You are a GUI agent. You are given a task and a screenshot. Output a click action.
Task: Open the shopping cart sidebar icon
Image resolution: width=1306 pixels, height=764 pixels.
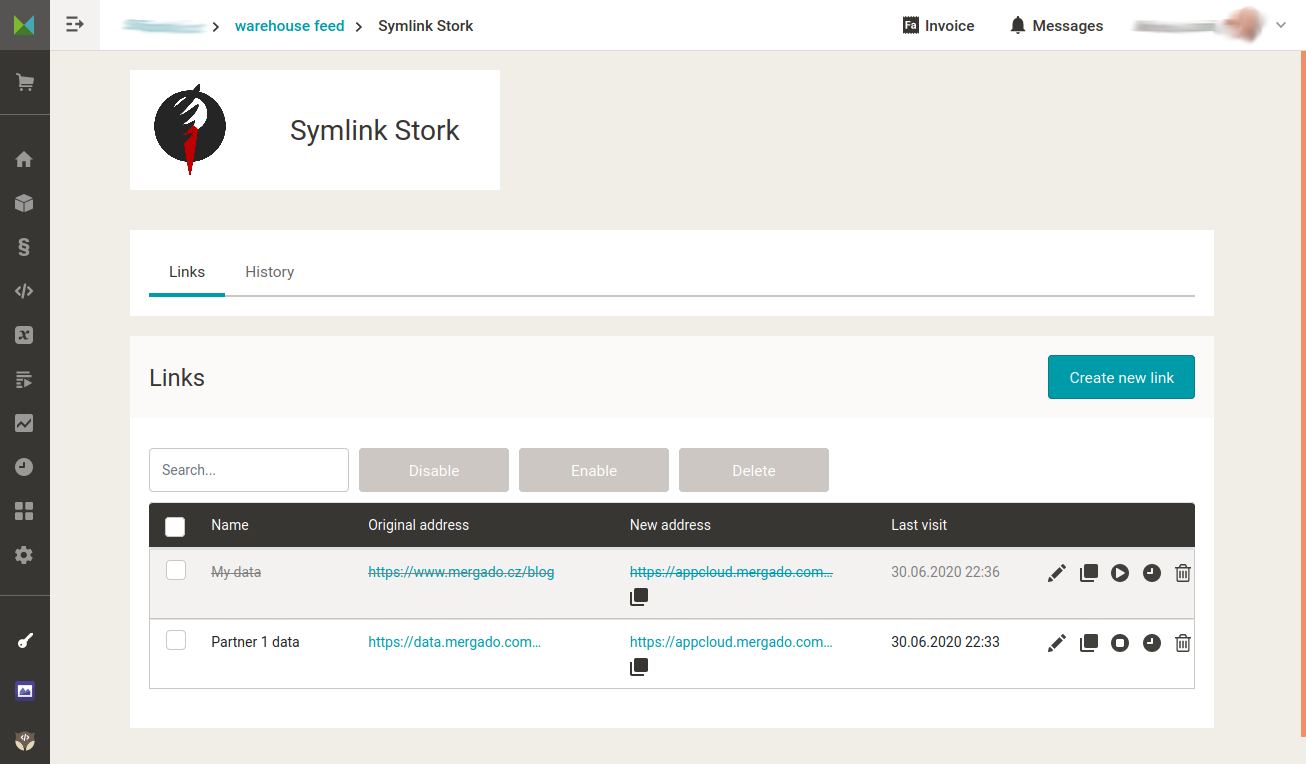click(x=24, y=83)
